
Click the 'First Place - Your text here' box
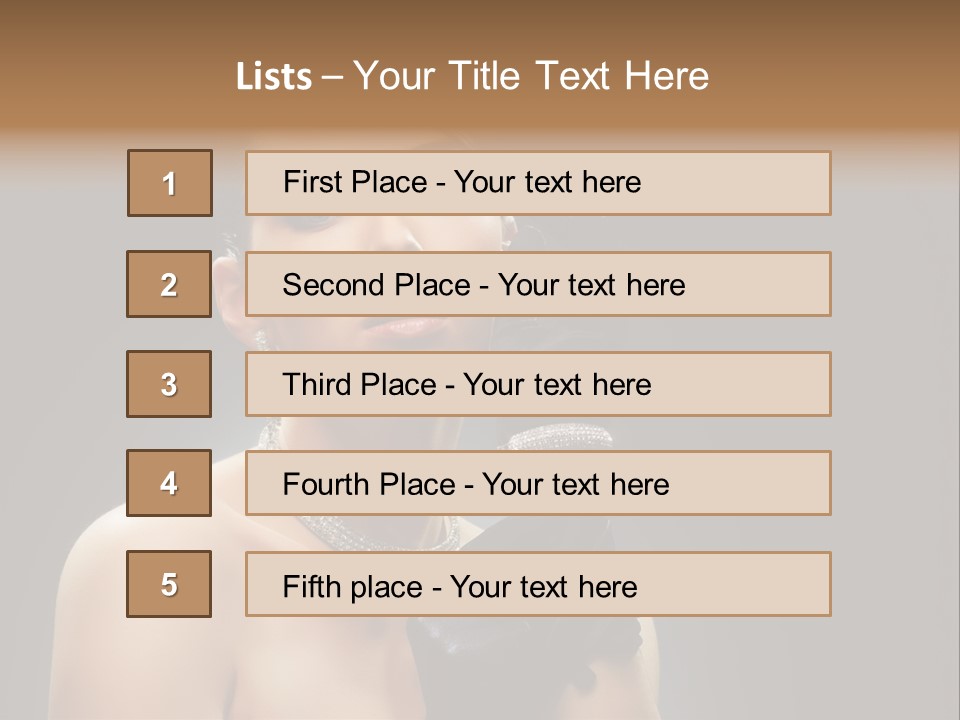[538, 183]
